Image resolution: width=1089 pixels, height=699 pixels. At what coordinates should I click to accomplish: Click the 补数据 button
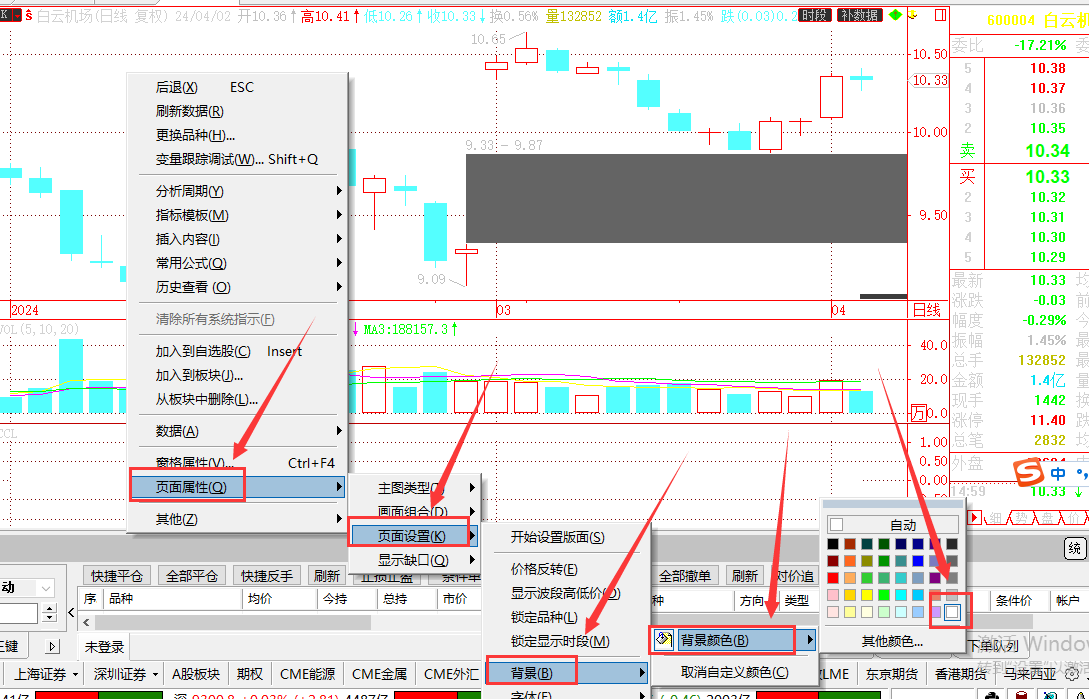[860, 15]
